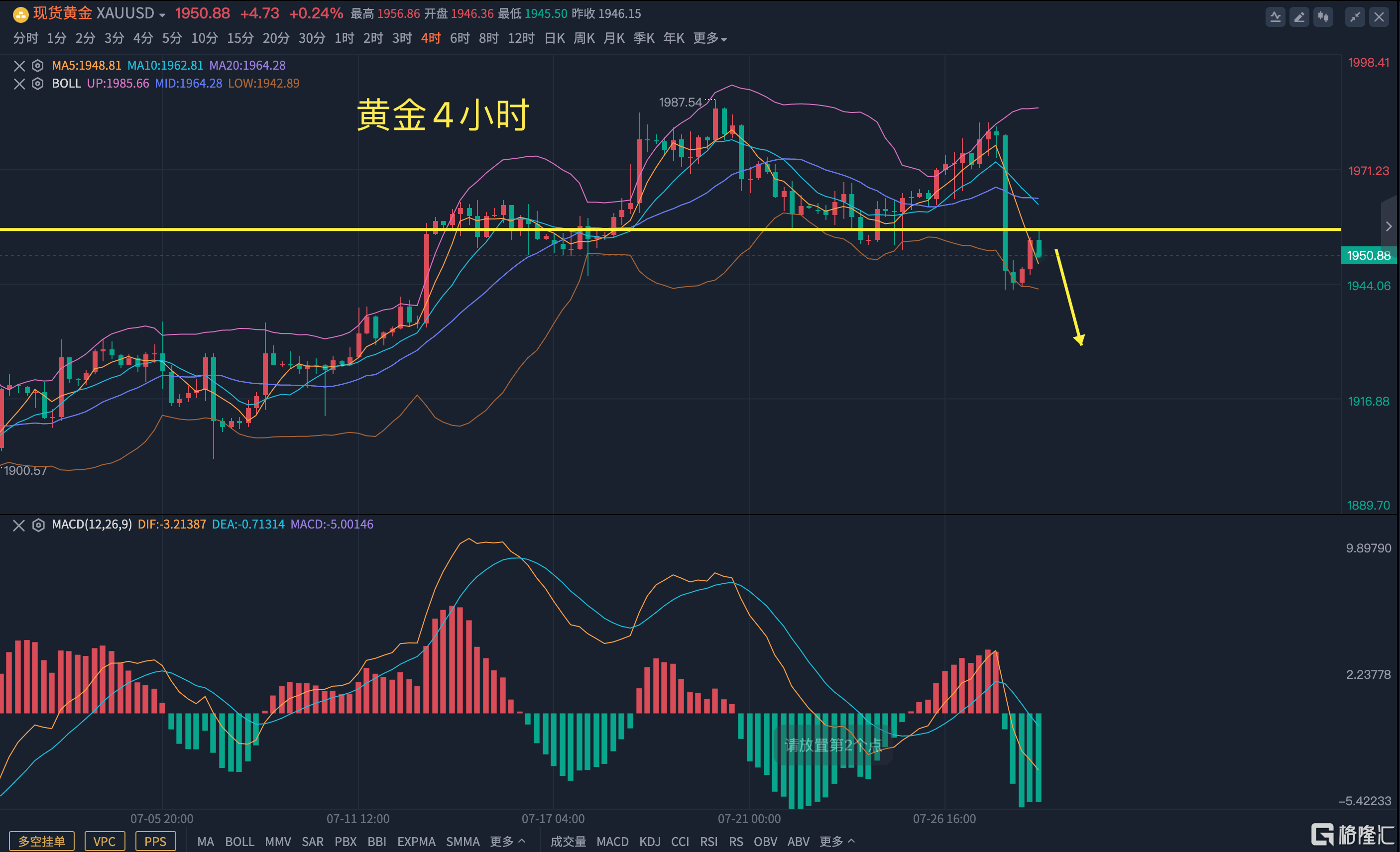Click the VPC button
This screenshot has height=852, width=1400.
105,841
